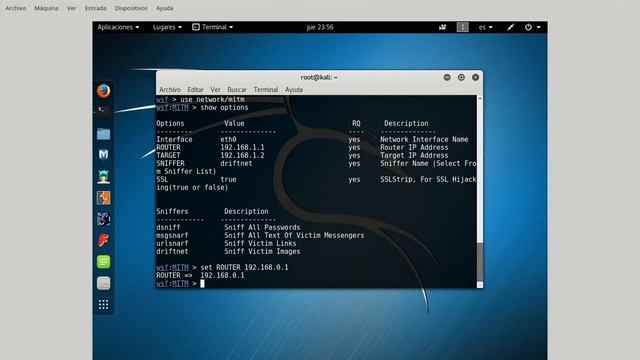The width and height of the screenshot is (640, 360).
Task: Open VirtualBox Ver menu
Action: click(71, 8)
